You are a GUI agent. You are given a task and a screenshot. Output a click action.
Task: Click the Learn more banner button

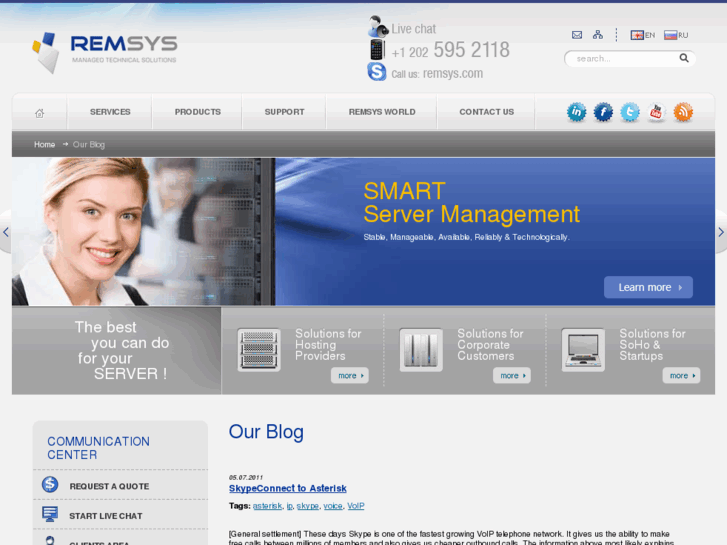point(648,288)
